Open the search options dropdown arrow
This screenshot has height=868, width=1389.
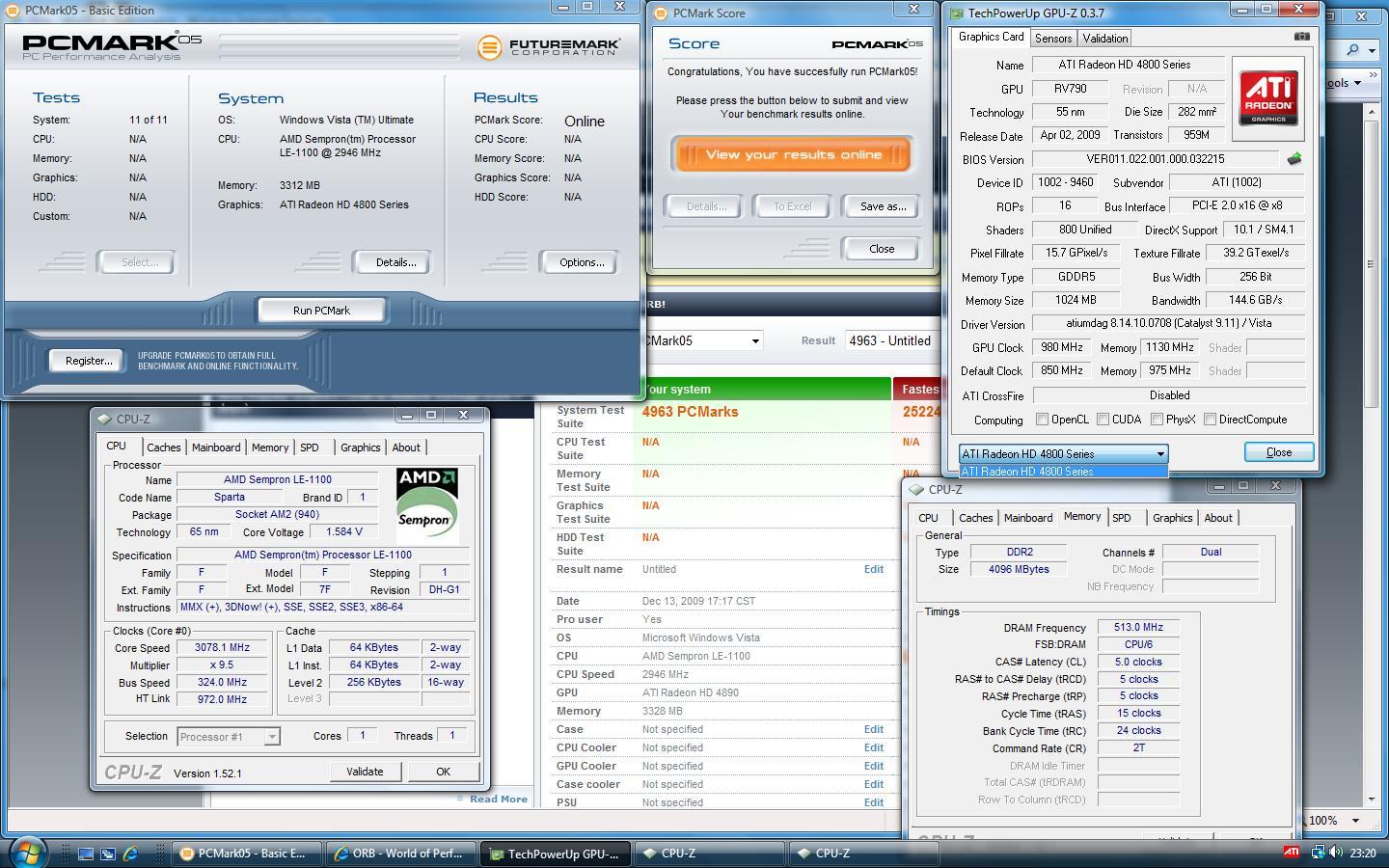coord(1373,49)
